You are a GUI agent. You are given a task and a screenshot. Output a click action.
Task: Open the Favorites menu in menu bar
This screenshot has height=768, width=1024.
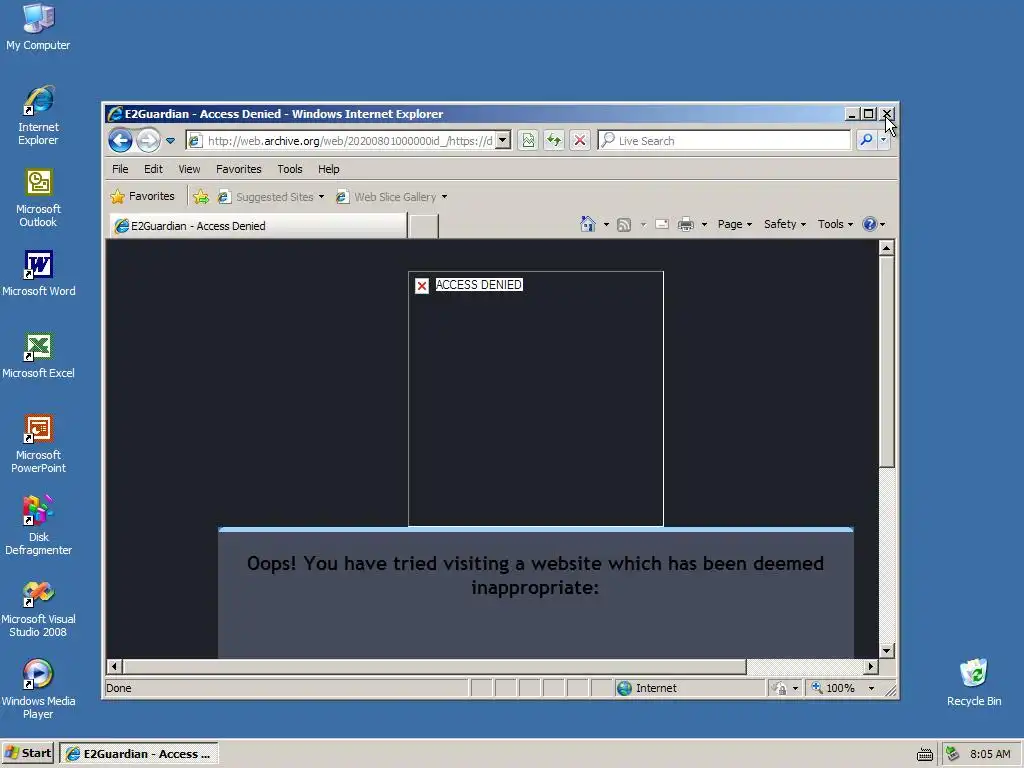[x=238, y=169]
